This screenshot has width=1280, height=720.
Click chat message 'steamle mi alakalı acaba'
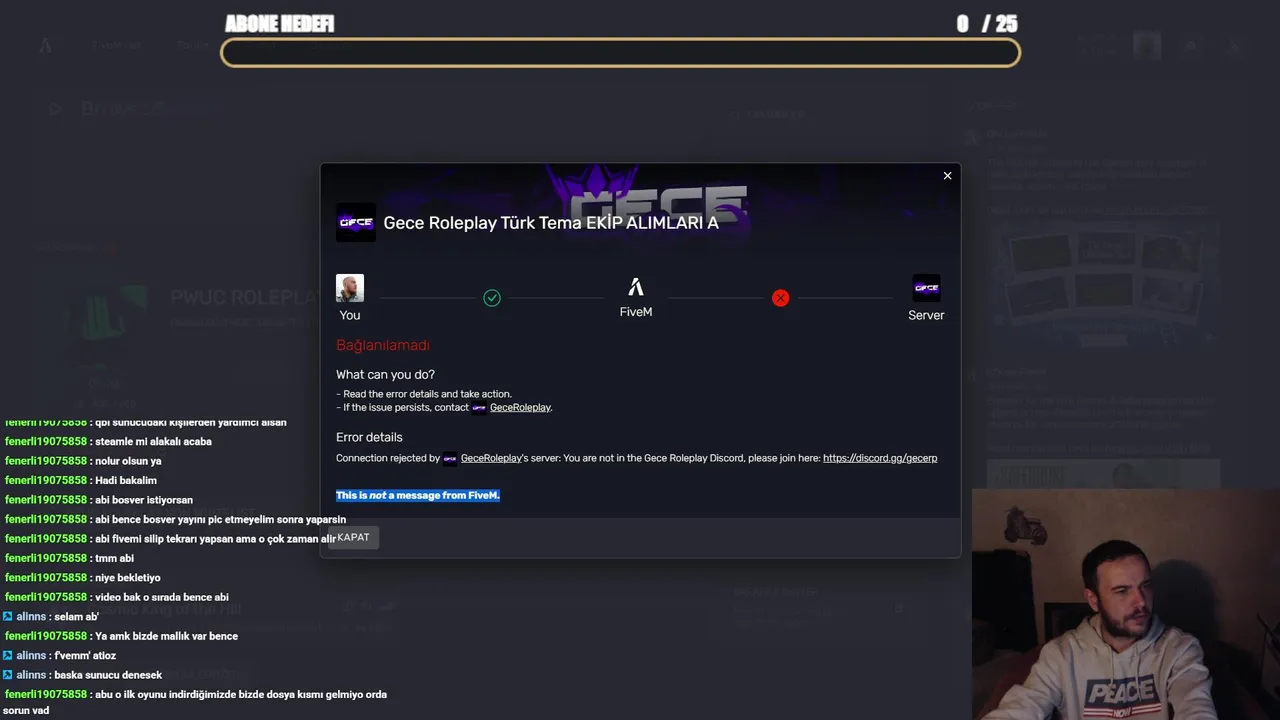click(x=153, y=441)
